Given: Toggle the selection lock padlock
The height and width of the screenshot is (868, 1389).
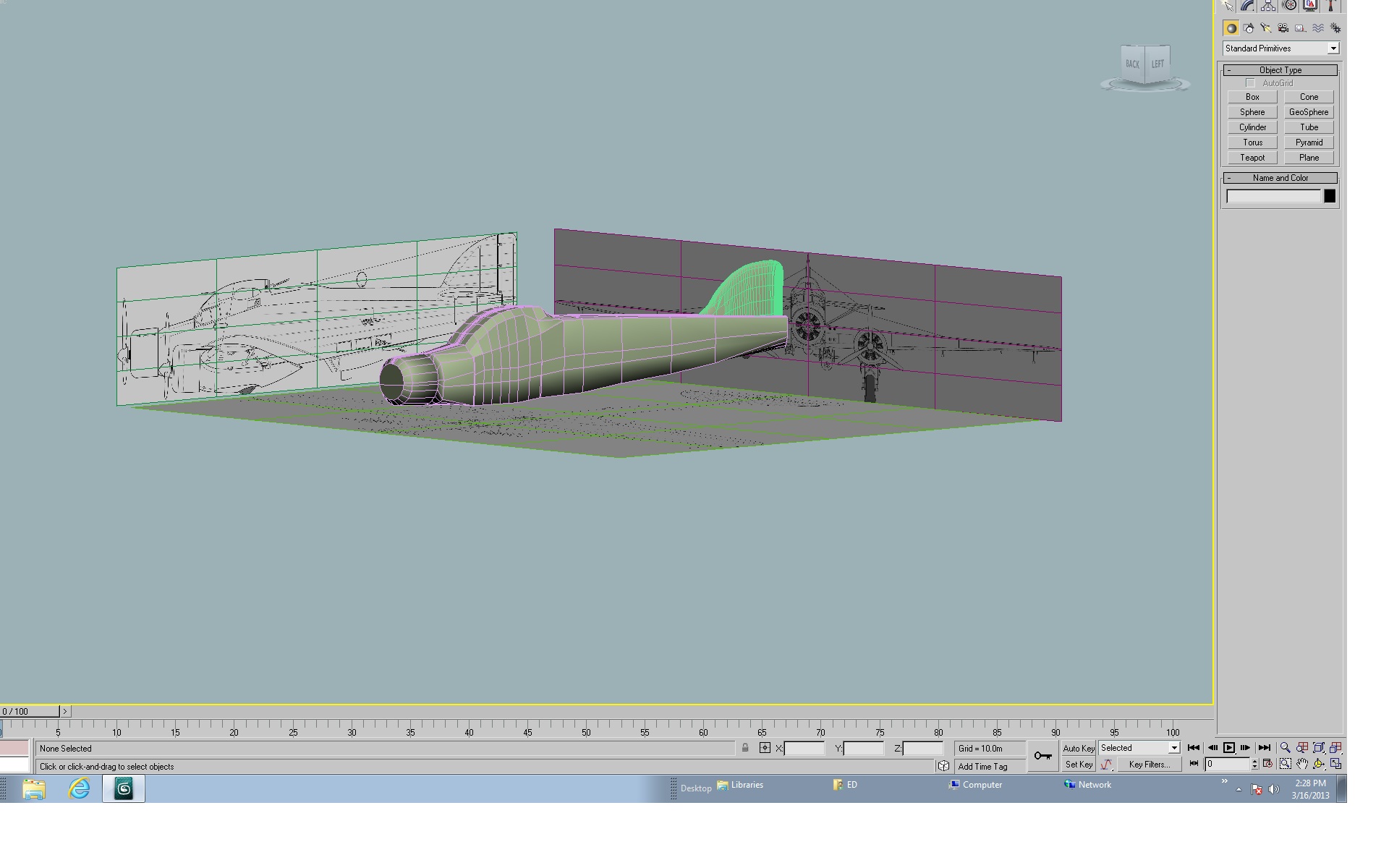Looking at the screenshot, I should pyautogui.click(x=745, y=748).
